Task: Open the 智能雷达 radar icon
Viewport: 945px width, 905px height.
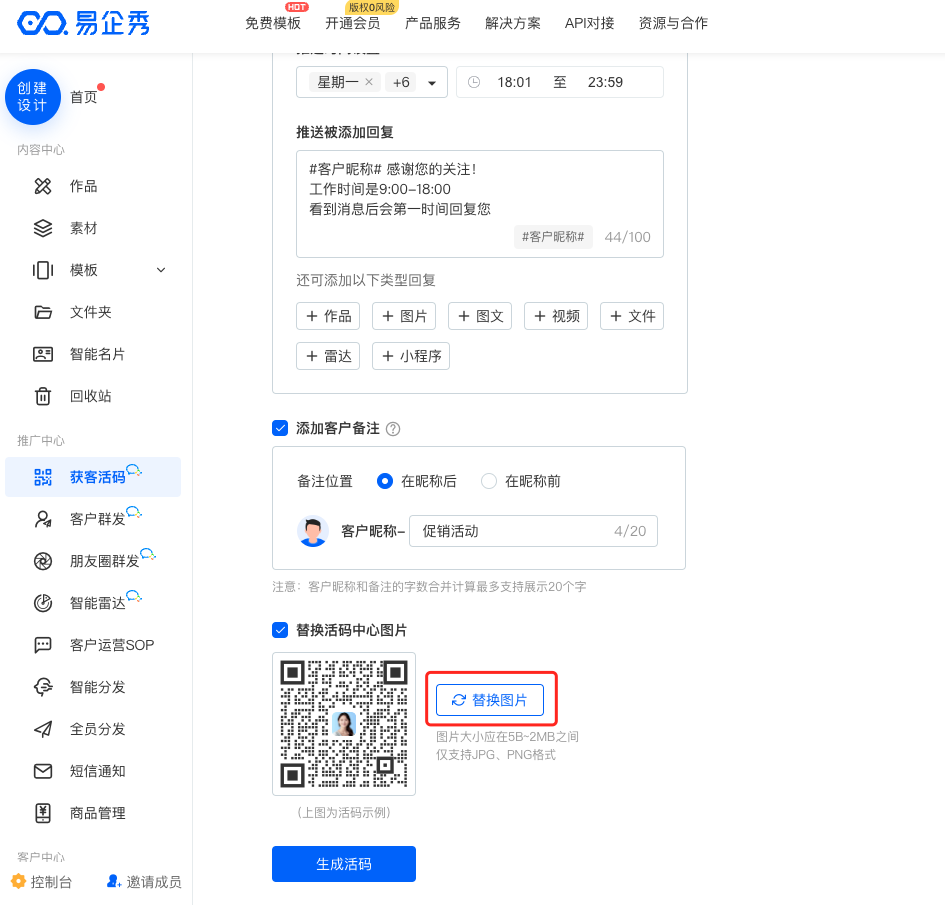Action: (x=43, y=603)
